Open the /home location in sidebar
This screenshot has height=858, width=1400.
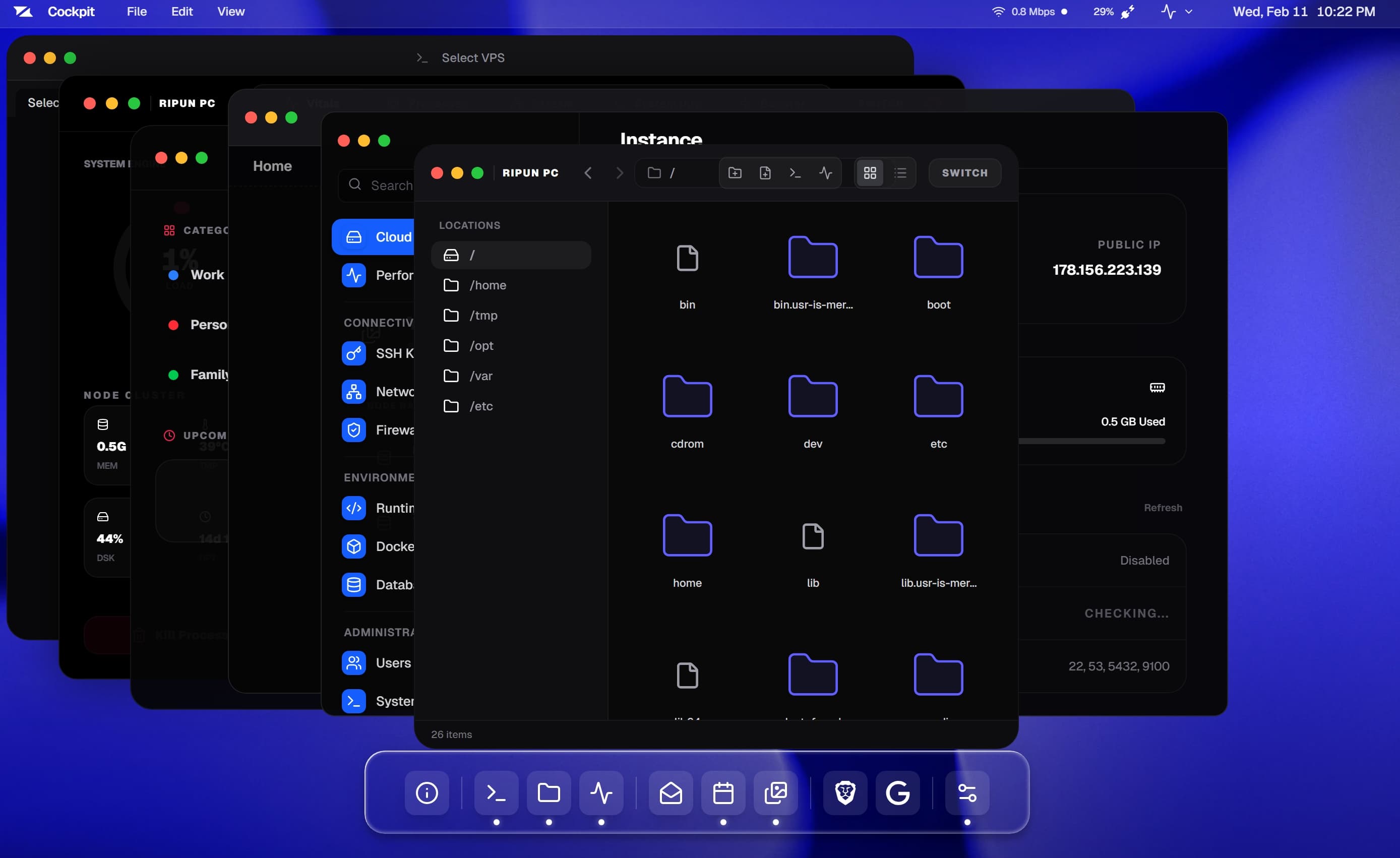click(487, 285)
